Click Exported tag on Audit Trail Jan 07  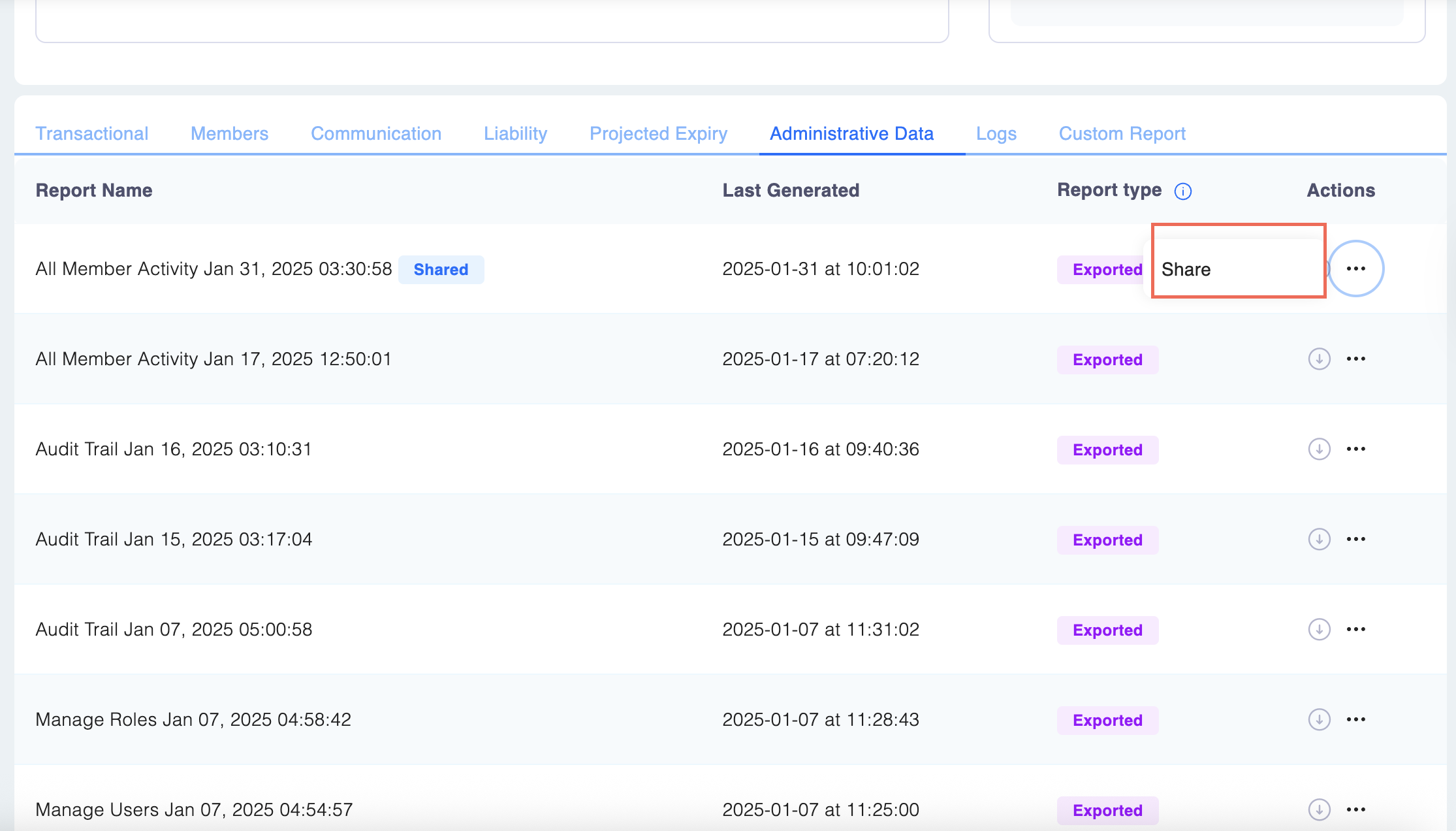[x=1107, y=630]
